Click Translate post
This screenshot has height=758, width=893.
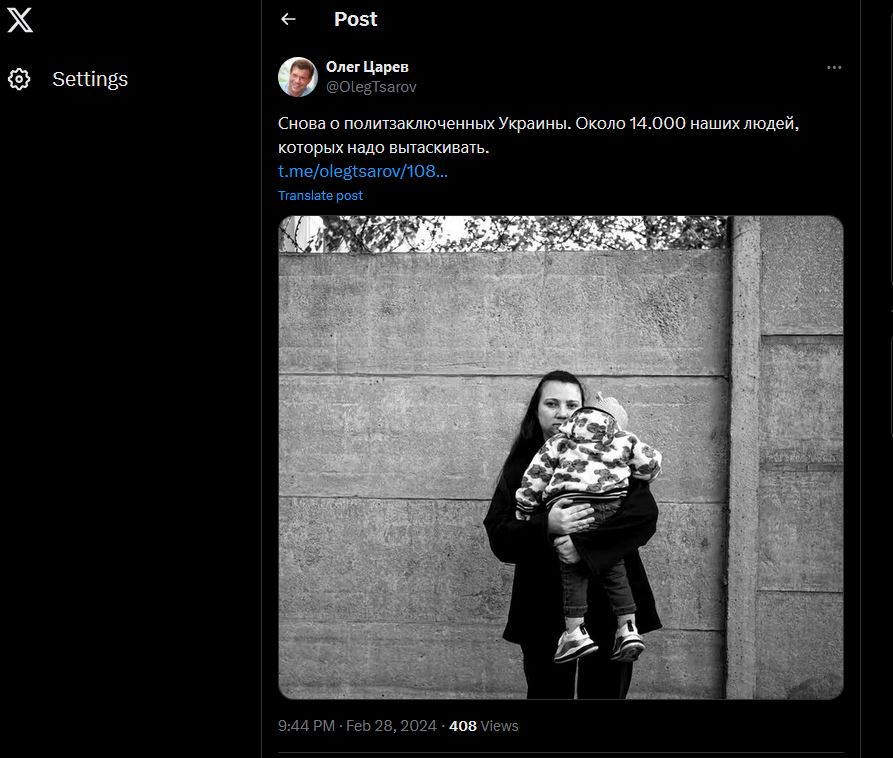320,196
